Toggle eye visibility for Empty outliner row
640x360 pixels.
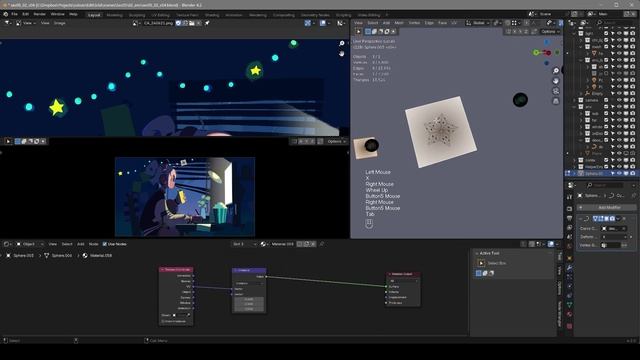pyautogui.click(x=619, y=93)
